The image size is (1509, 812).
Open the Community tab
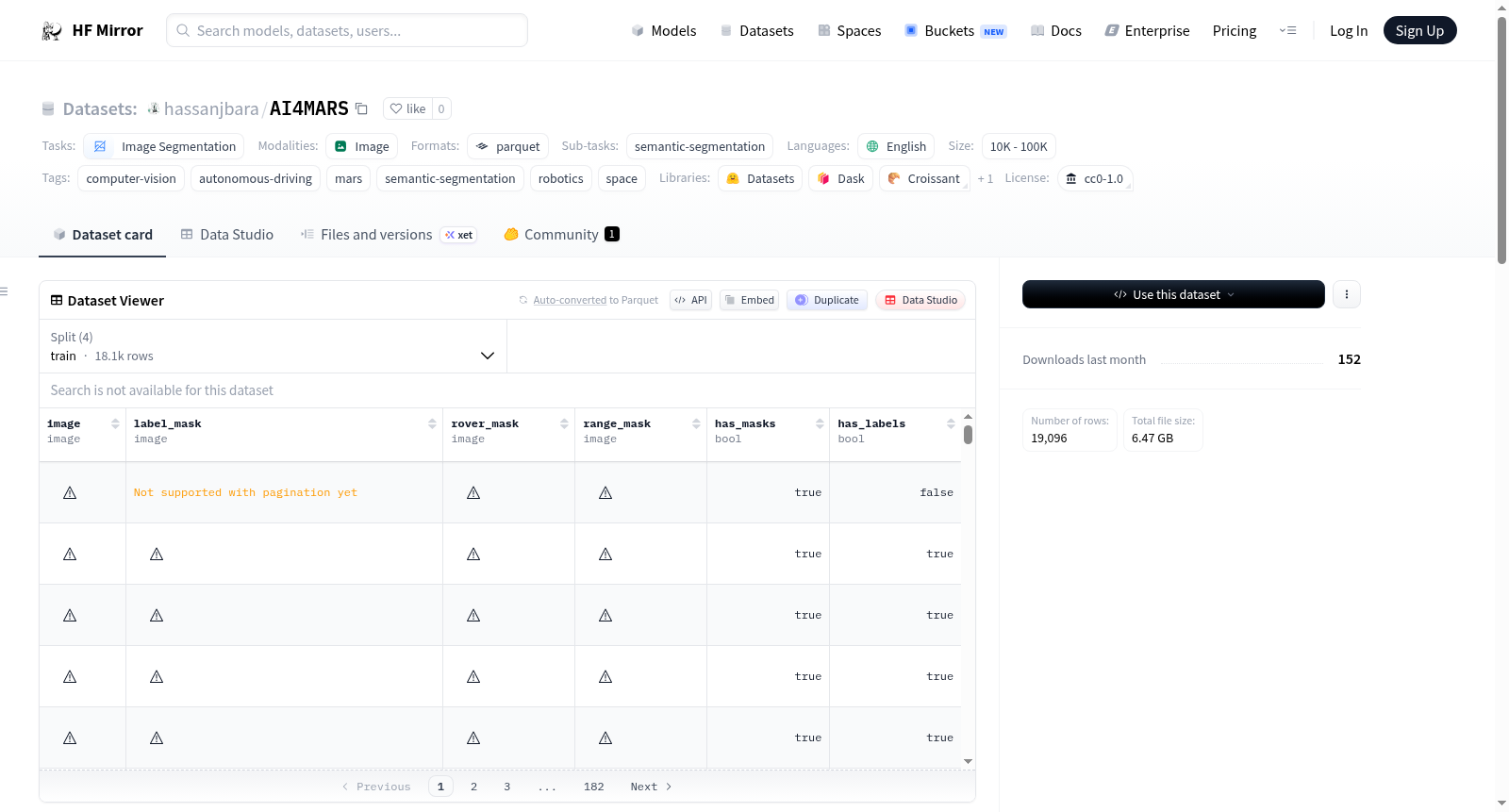(561, 235)
